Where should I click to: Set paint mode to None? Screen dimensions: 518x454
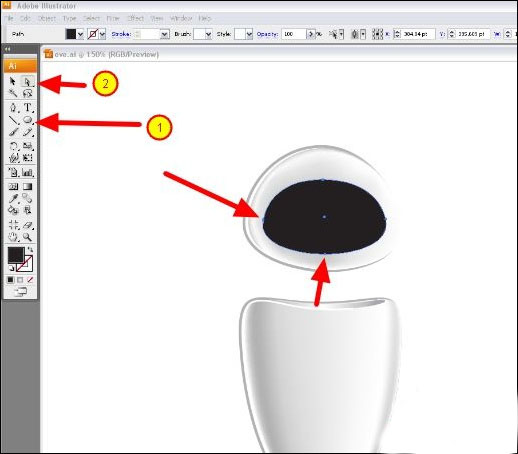(30, 280)
